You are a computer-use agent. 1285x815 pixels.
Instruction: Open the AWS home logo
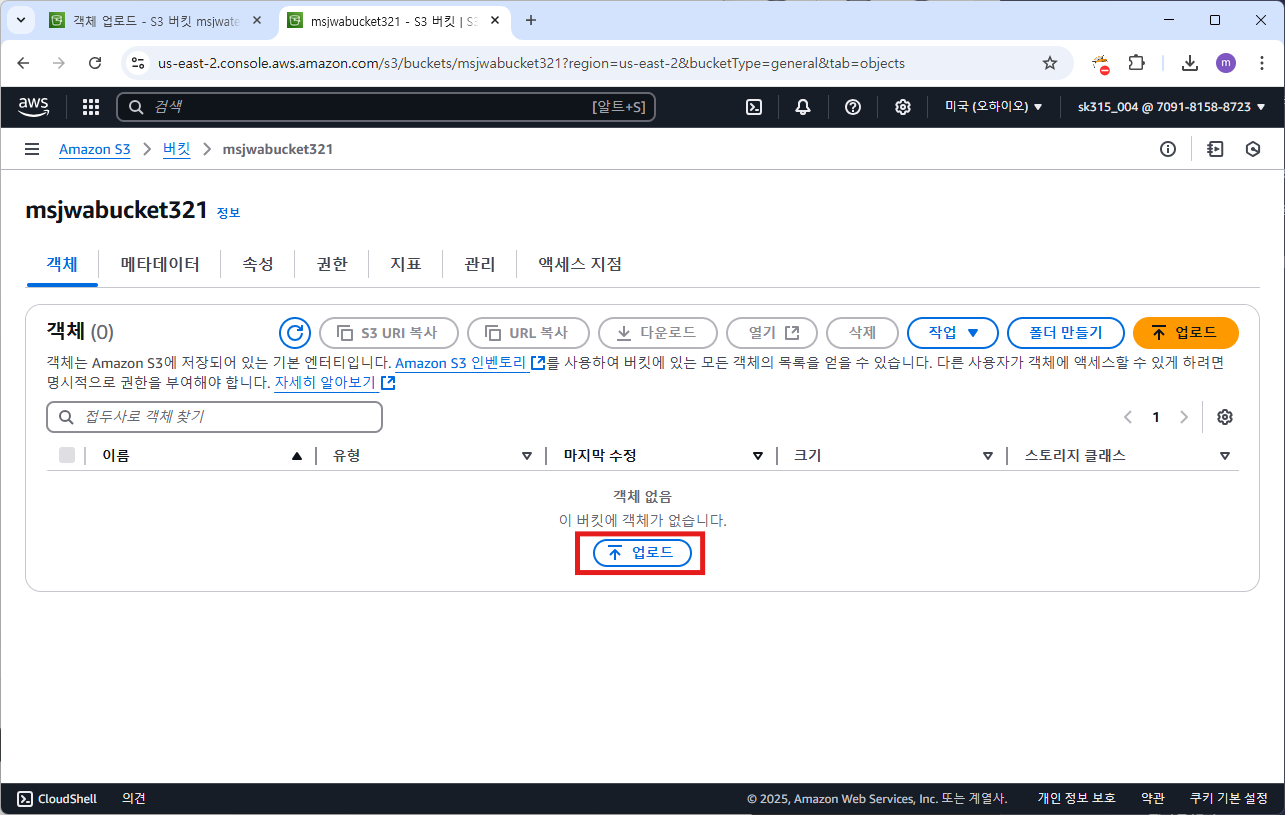pyautogui.click(x=34, y=106)
